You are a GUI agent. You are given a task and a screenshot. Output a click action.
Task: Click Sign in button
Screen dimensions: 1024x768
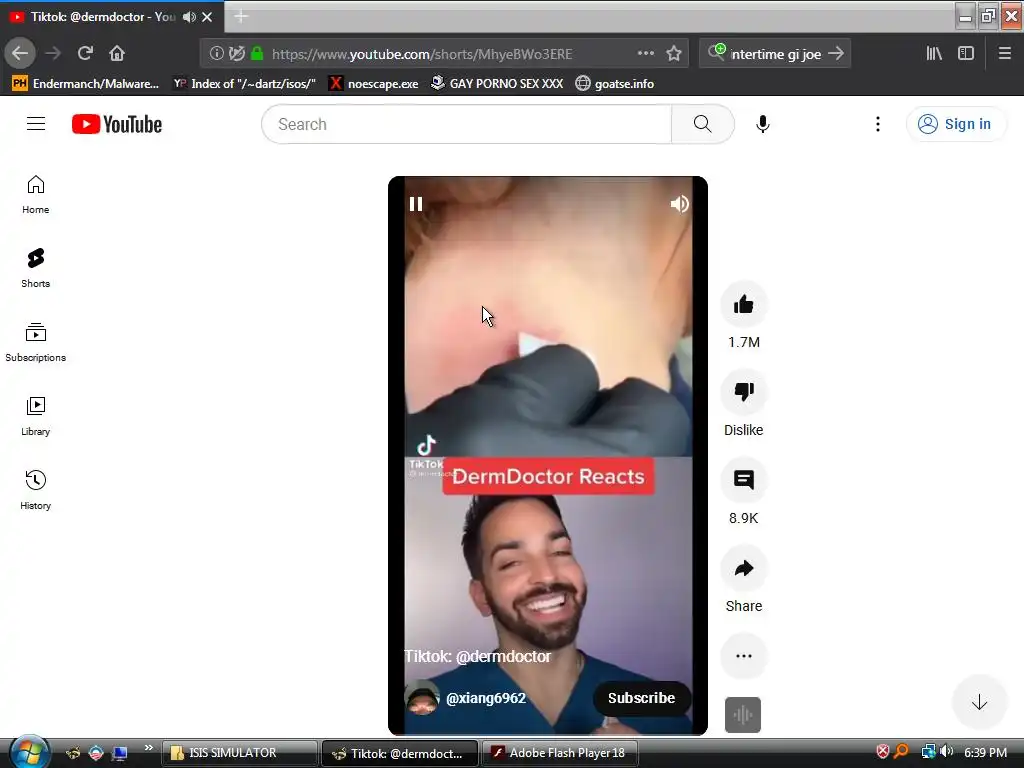click(x=955, y=124)
